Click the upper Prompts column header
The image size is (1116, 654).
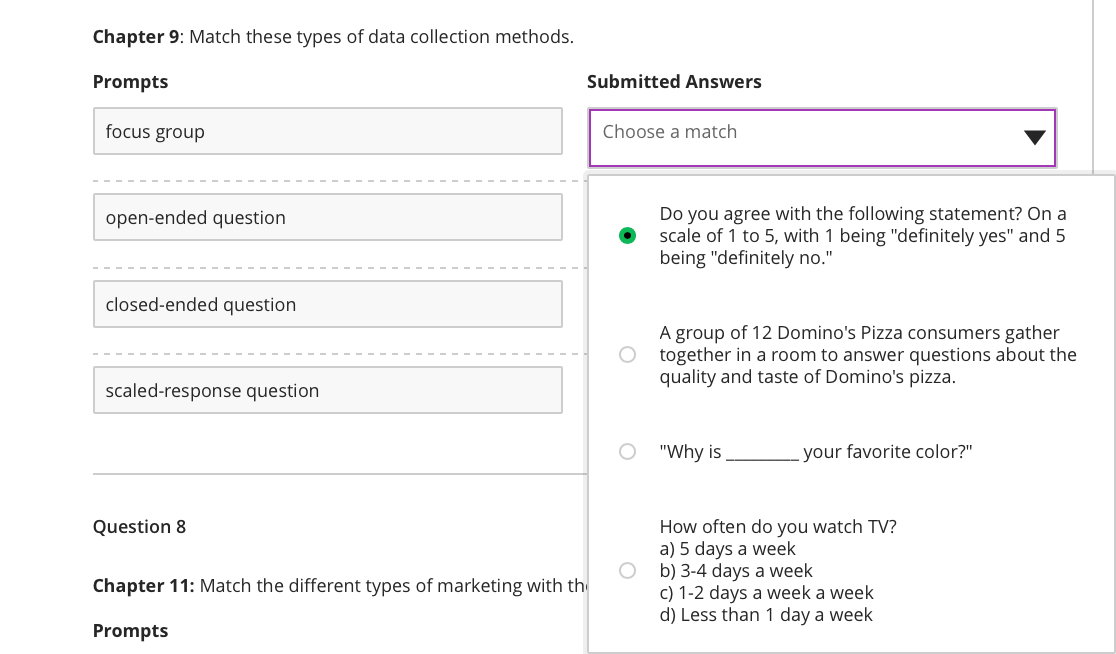[130, 81]
